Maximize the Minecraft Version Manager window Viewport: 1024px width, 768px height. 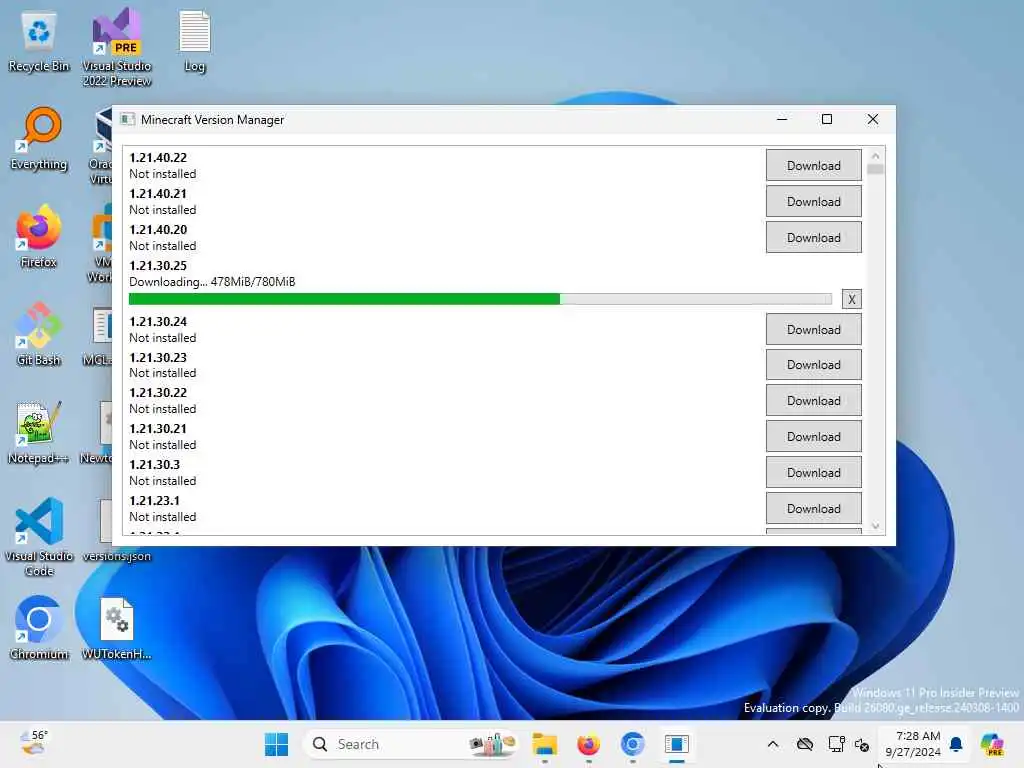pos(827,120)
